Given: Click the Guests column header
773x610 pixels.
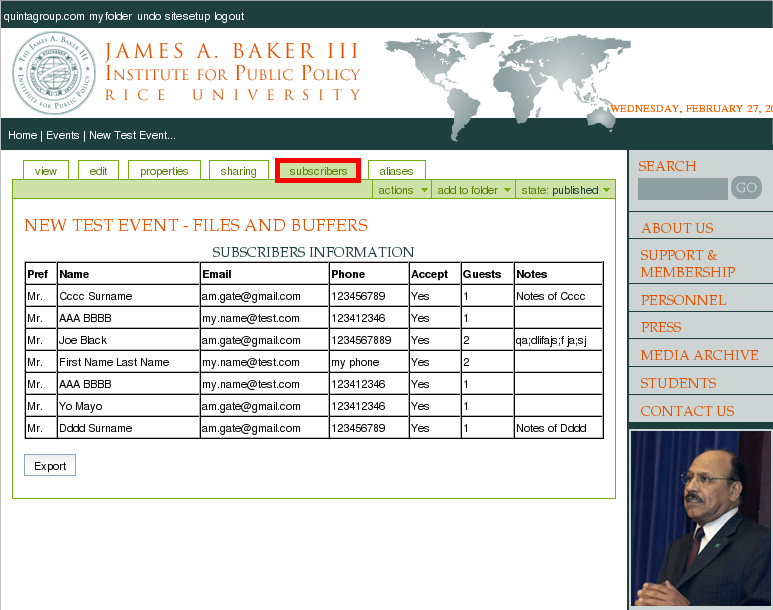Looking at the screenshot, I should pos(487,274).
